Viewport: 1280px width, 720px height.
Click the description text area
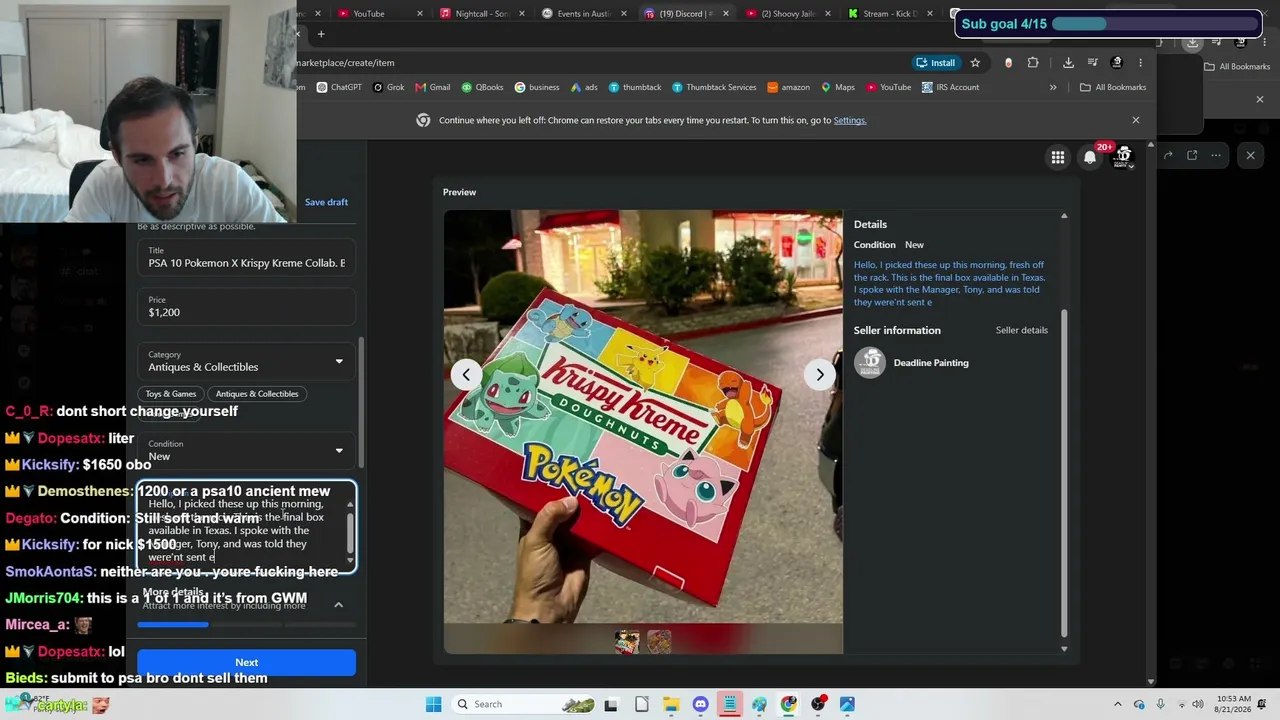[246, 528]
